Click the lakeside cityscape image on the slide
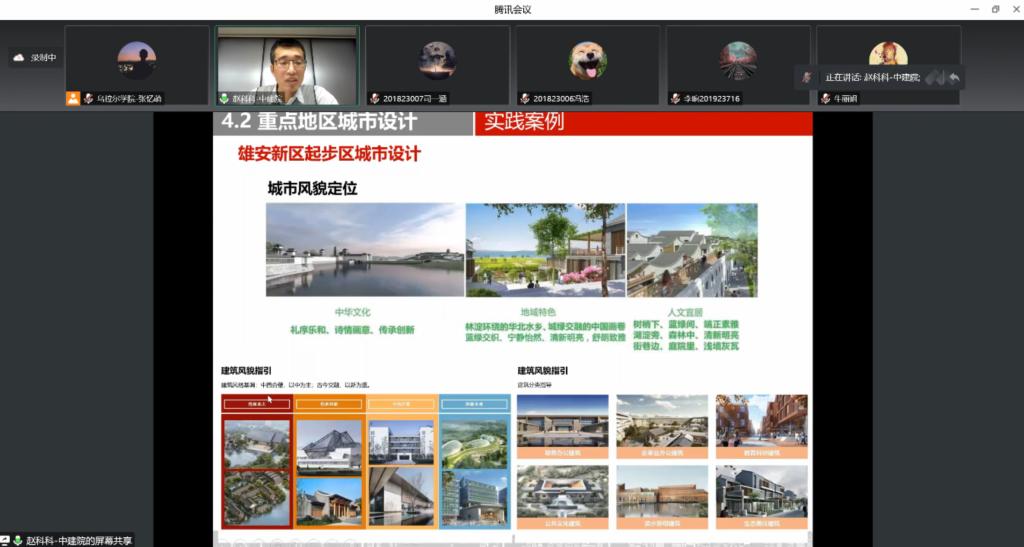The height and width of the screenshot is (547, 1024). click(x=365, y=249)
